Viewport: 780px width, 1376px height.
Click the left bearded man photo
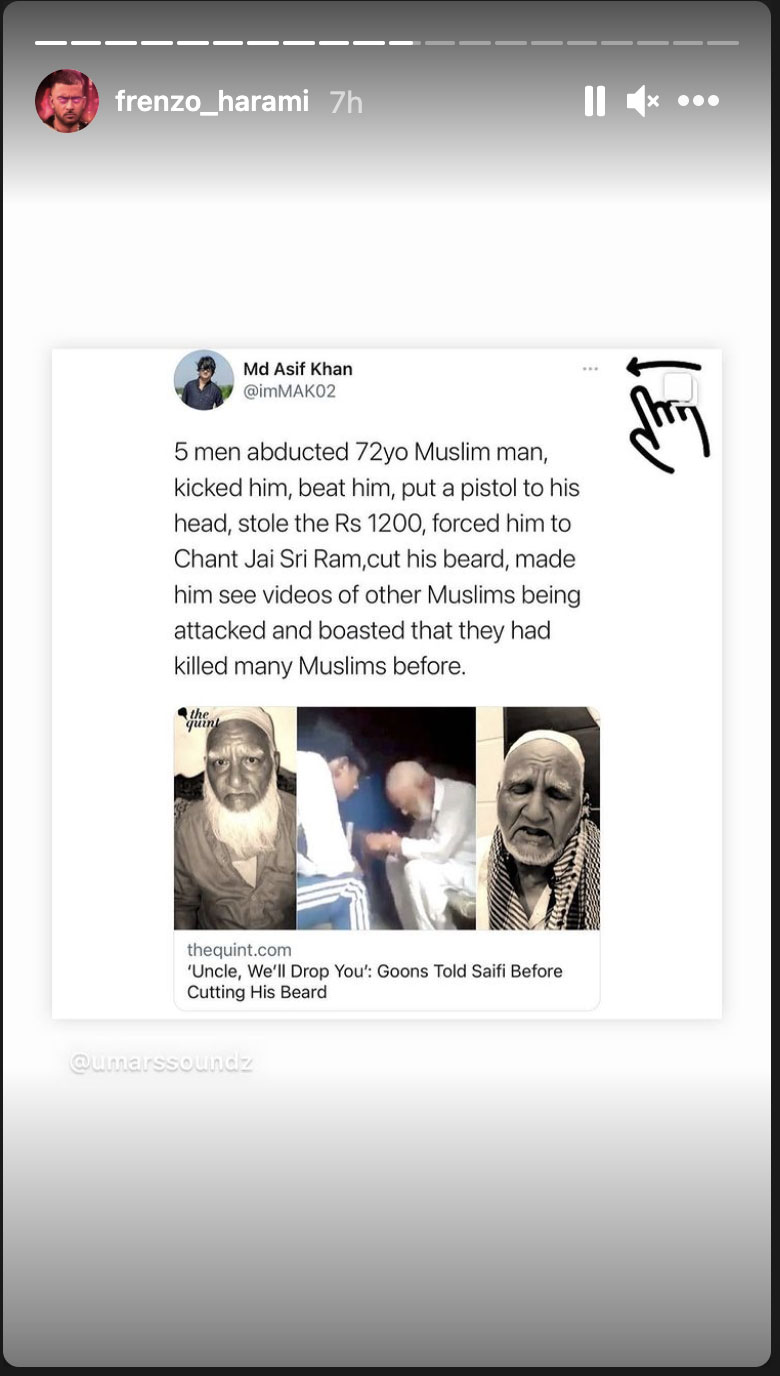[235, 818]
